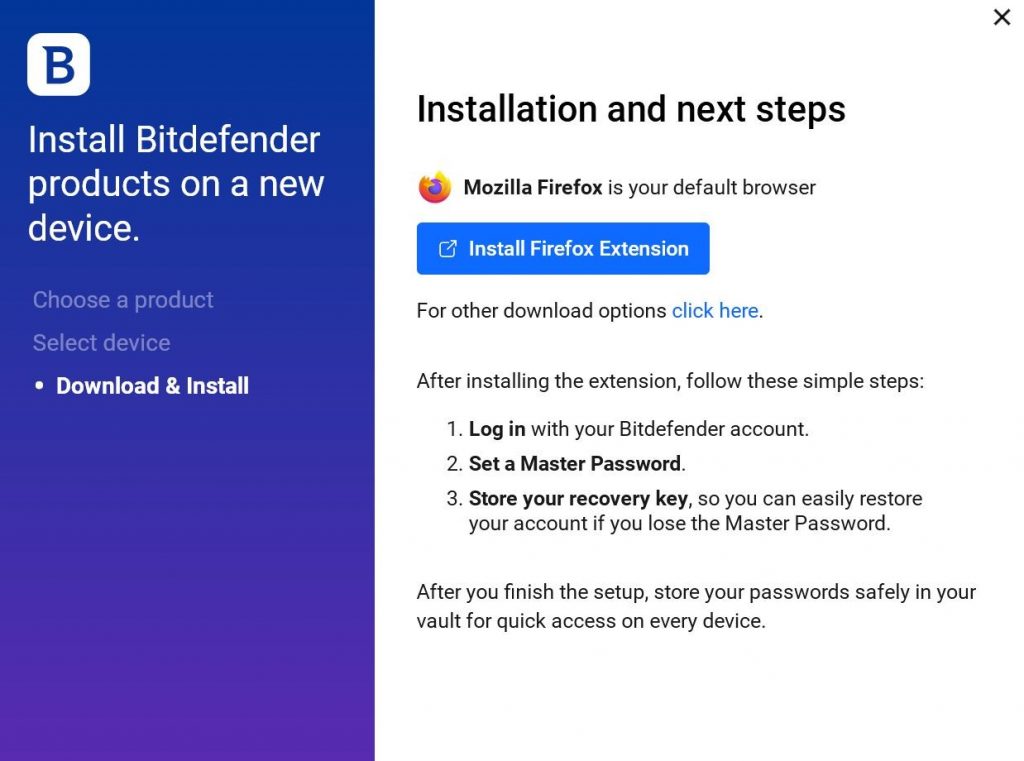
Task: Click the bullet marker beside Download & Install
Action: pos(40,386)
